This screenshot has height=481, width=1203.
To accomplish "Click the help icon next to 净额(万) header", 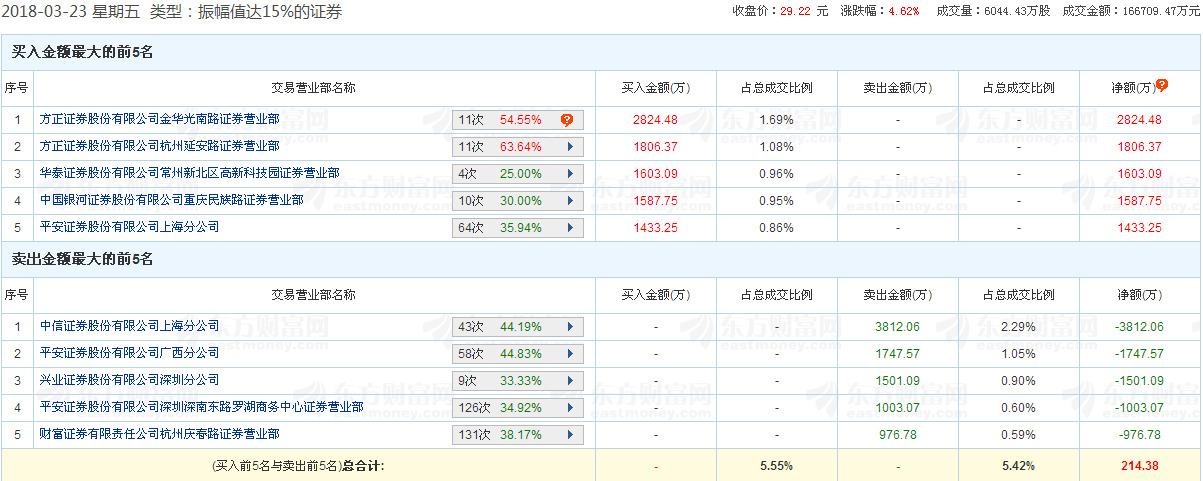I will pos(1162,86).
